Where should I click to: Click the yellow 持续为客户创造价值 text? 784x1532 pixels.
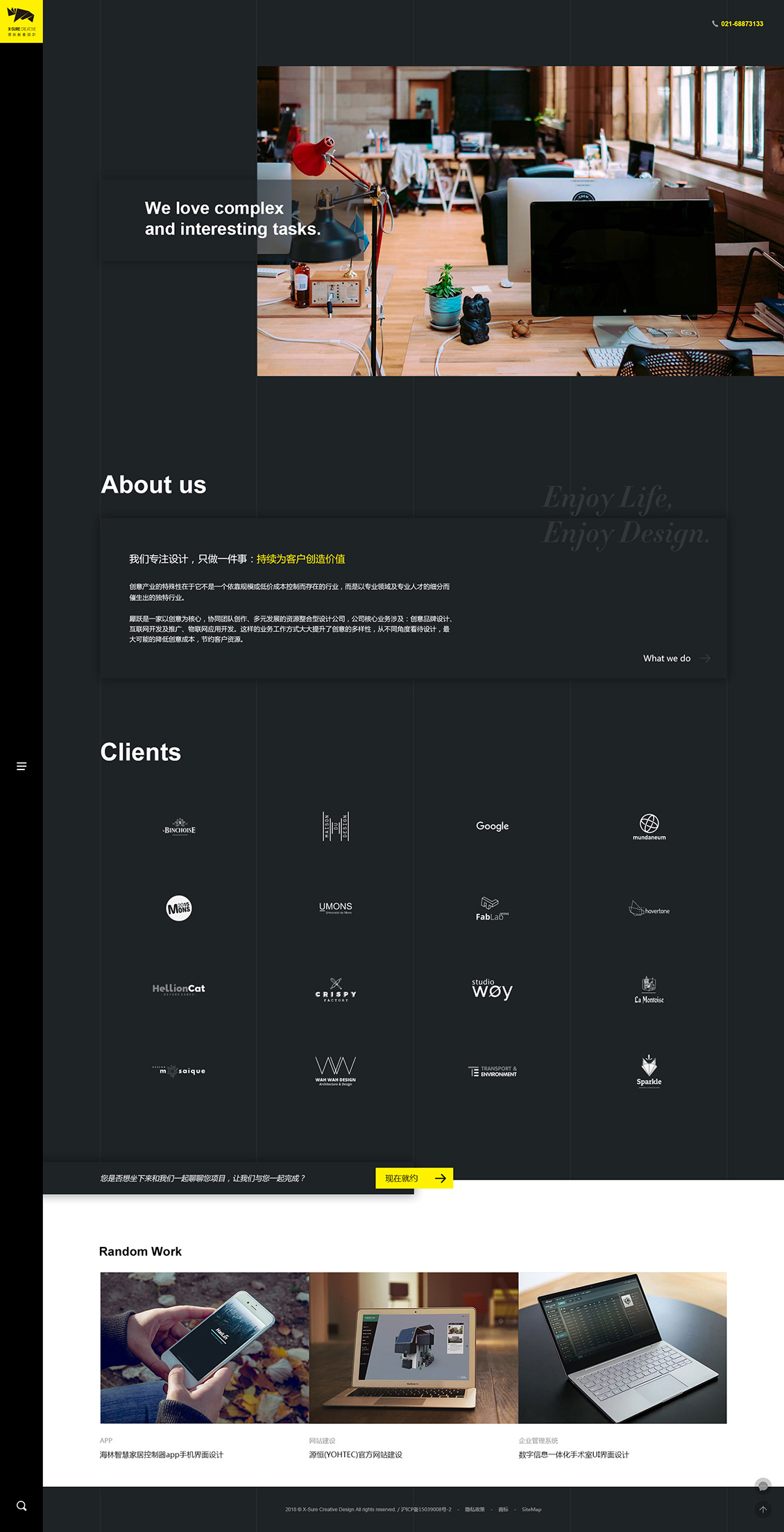click(x=301, y=559)
